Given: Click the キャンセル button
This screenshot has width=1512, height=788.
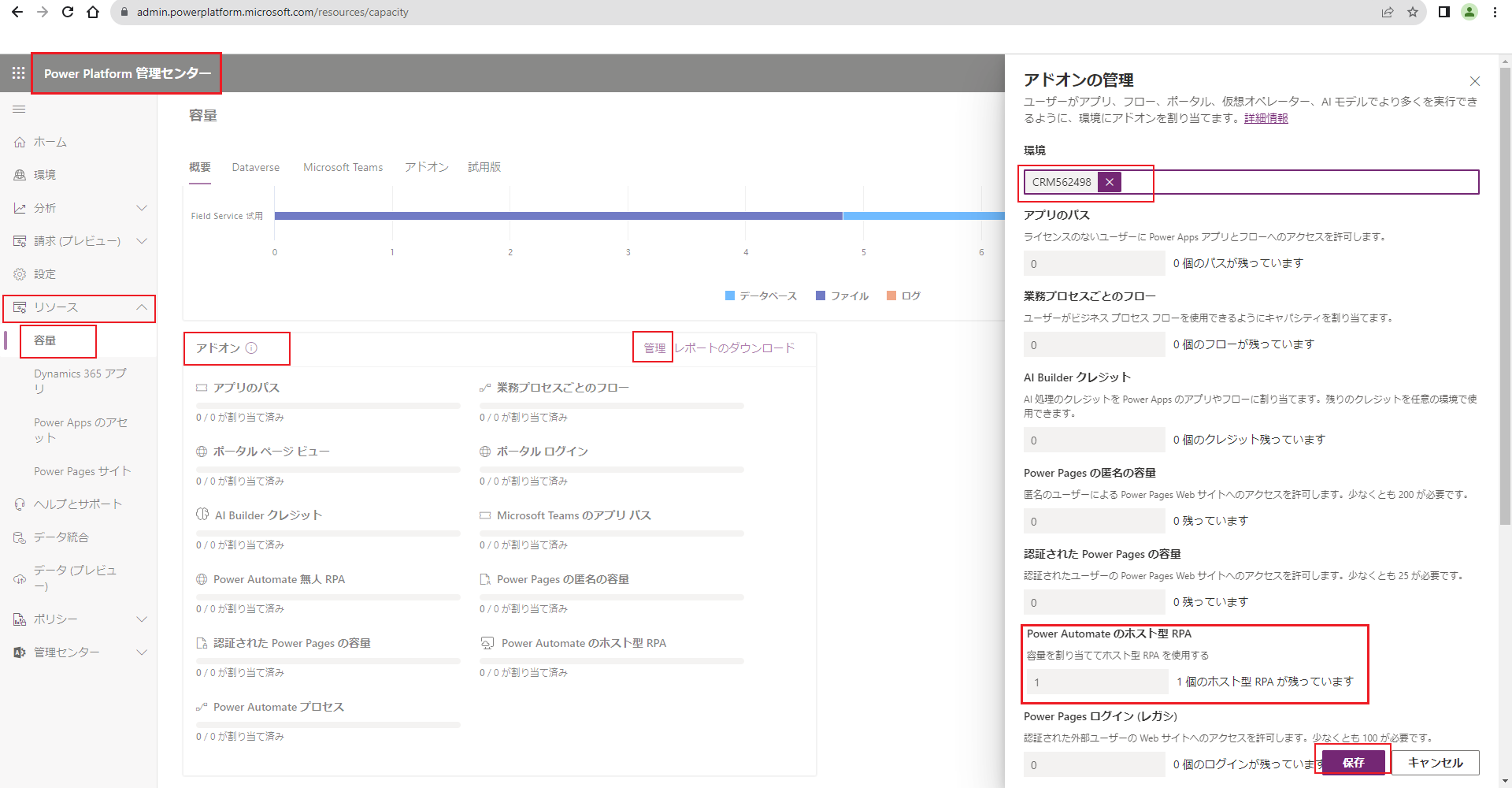Looking at the screenshot, I should point(1436,762).
